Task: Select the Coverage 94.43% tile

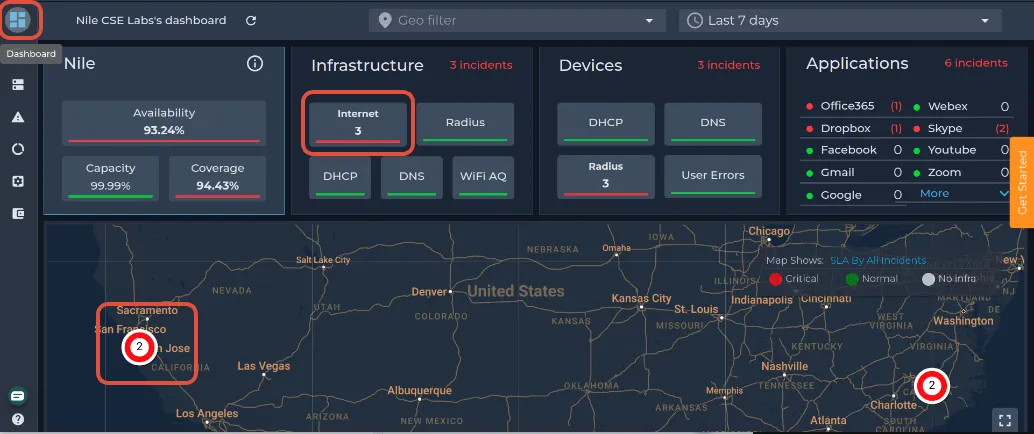Action: click(218, 178)
